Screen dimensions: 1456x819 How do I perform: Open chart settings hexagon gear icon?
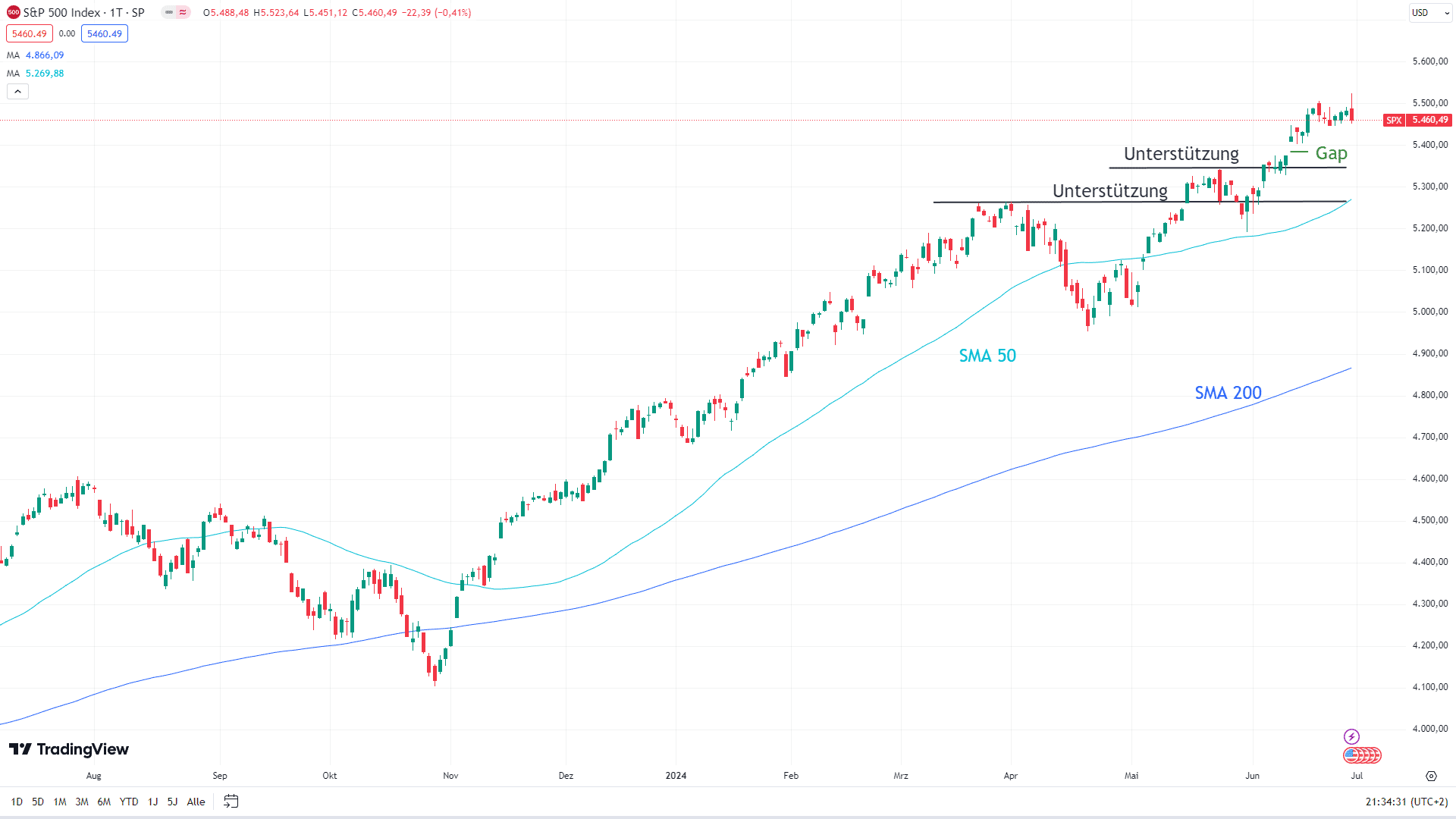[x=1431, y=776]
